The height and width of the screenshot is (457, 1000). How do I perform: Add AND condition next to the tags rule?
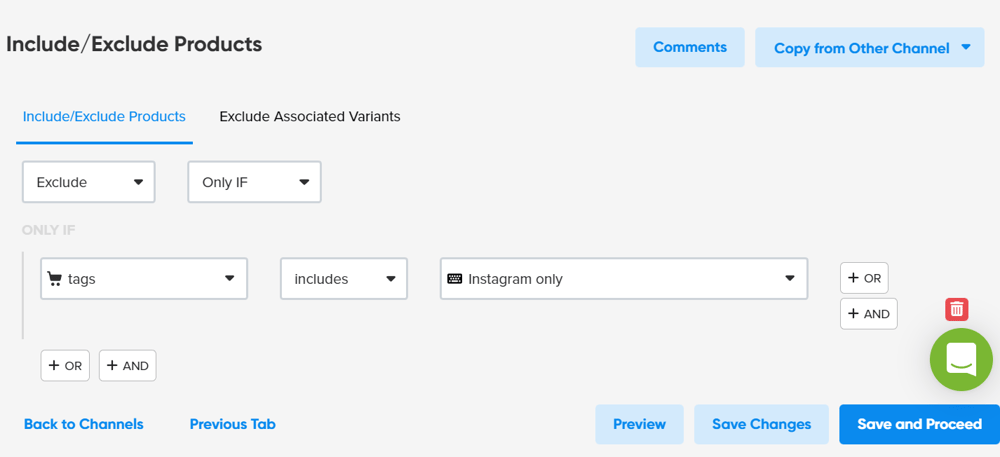tap(868, 313)
